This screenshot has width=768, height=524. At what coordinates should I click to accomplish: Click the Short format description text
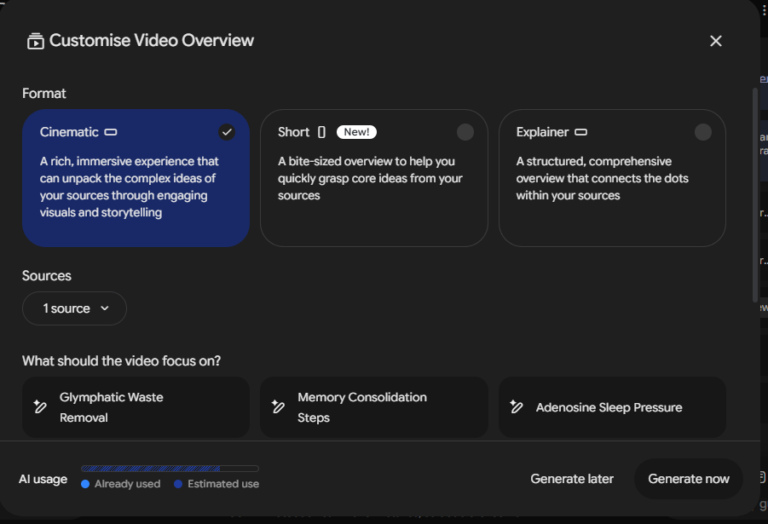[x=370, y=178]
